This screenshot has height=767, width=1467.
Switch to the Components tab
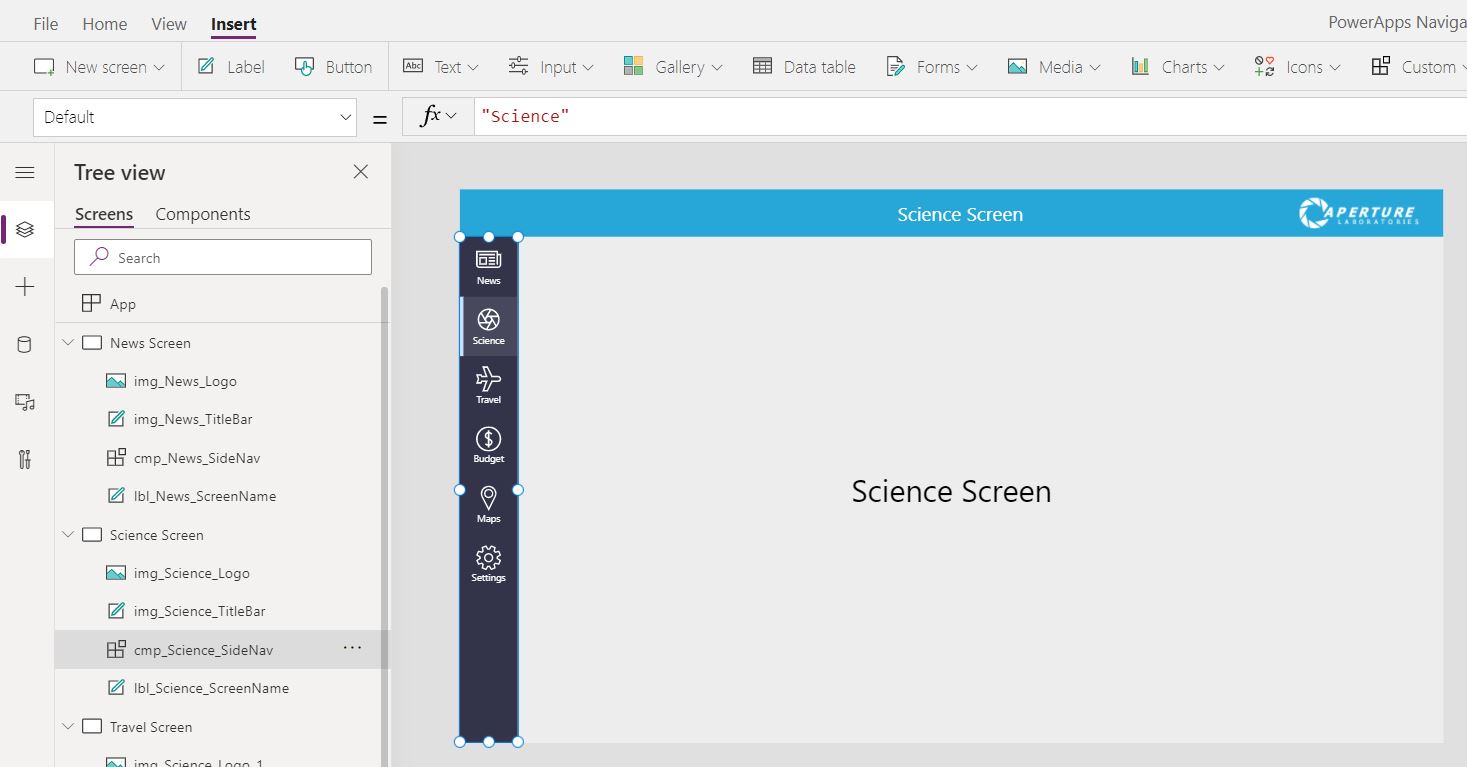click(203, 214)
